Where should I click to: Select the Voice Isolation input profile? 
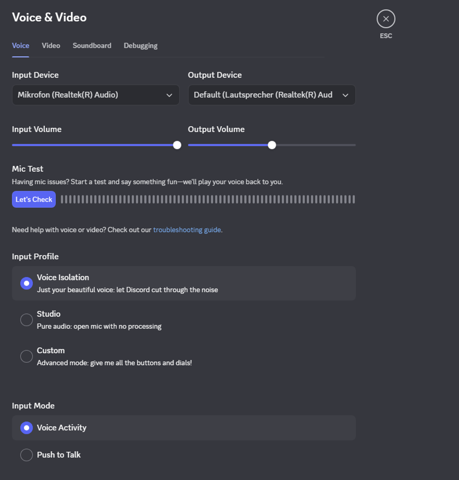coord(184,283)
